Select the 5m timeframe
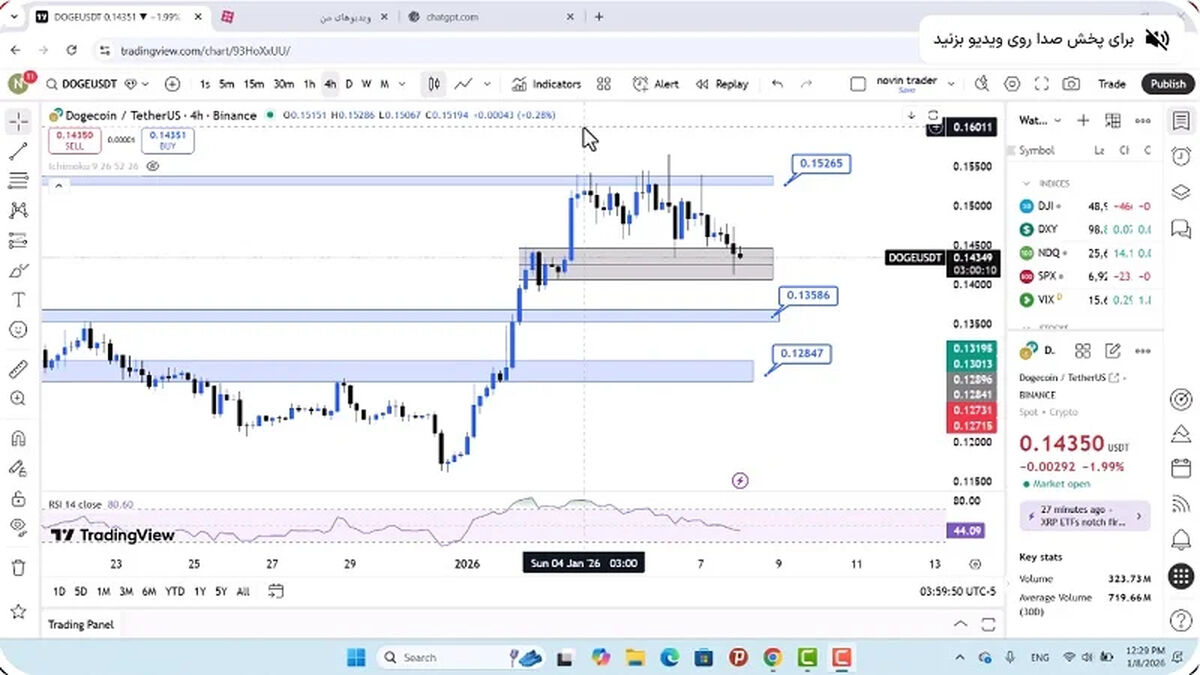Screen dimensions: 1200x675 [x=227, y=84]
